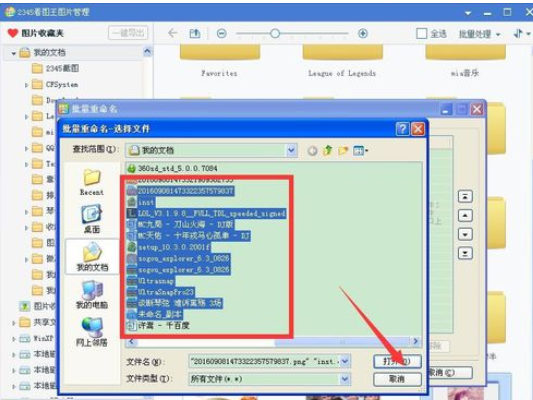Toggle the 全选 select all checkbox
Viewport: 533px width, 400px height.
click(x=422, y=33)
